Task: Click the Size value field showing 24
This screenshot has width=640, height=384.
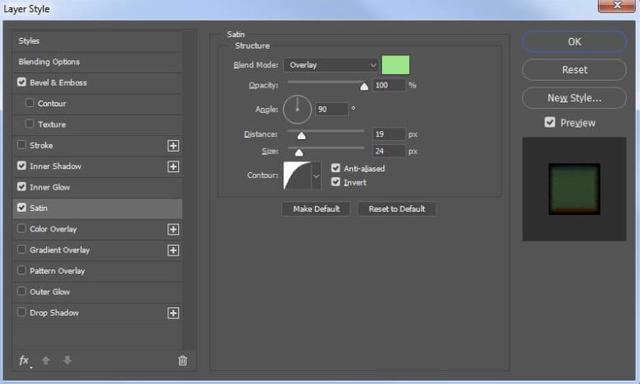Action: click(389, 151)
